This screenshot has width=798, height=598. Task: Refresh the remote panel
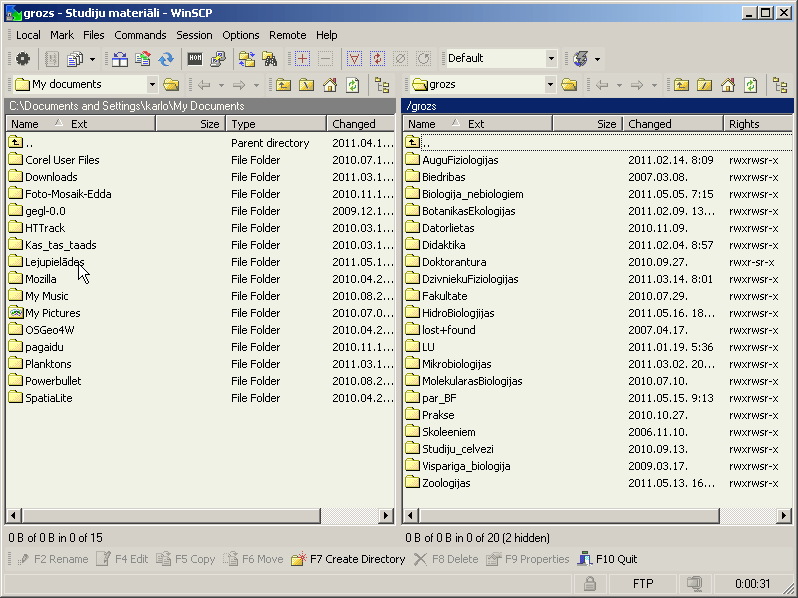click(751, 84)
